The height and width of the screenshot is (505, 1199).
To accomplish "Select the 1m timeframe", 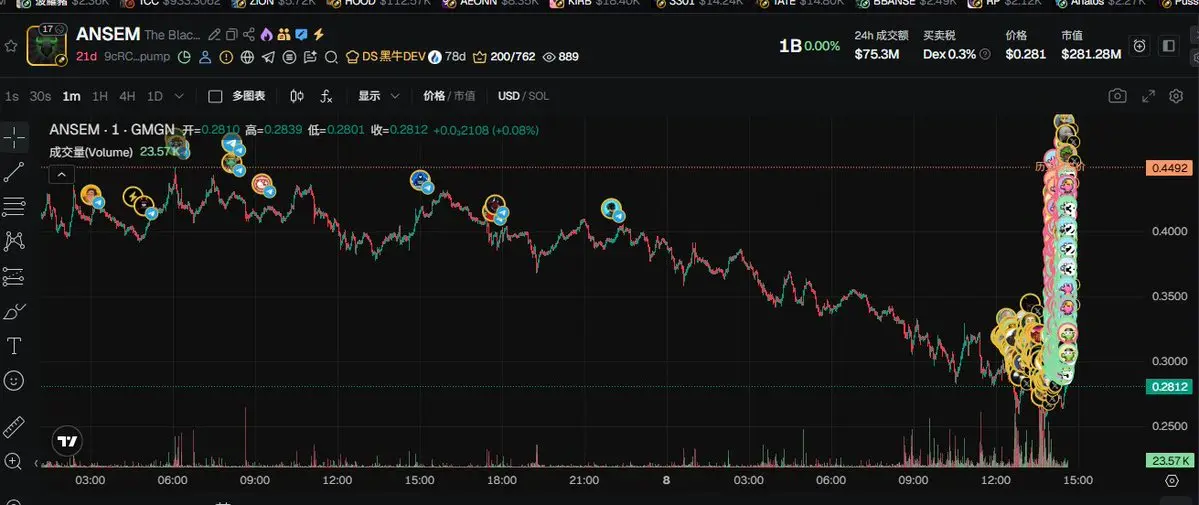I will pos(71,96).
